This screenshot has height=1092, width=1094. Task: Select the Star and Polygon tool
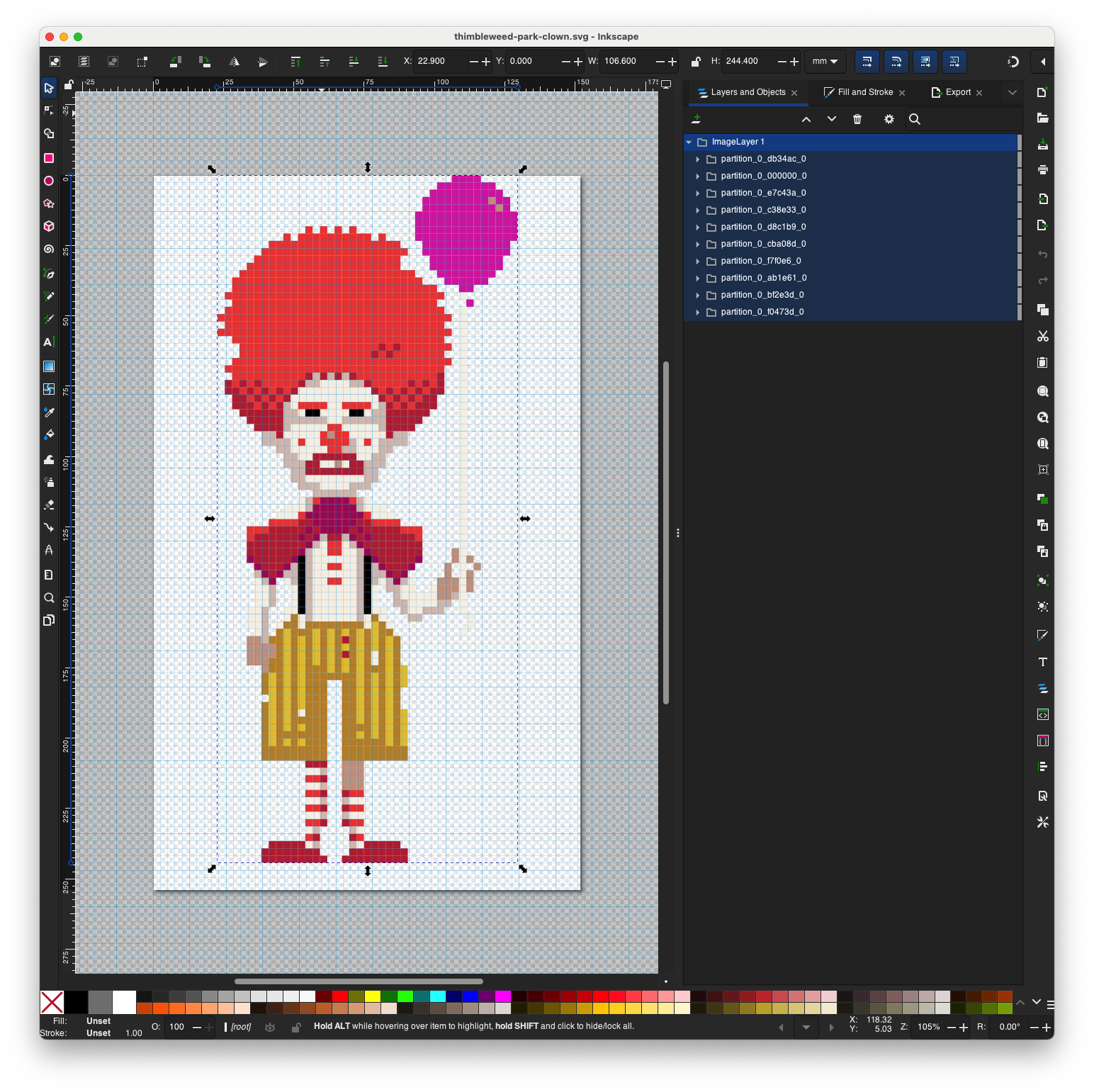49,203
